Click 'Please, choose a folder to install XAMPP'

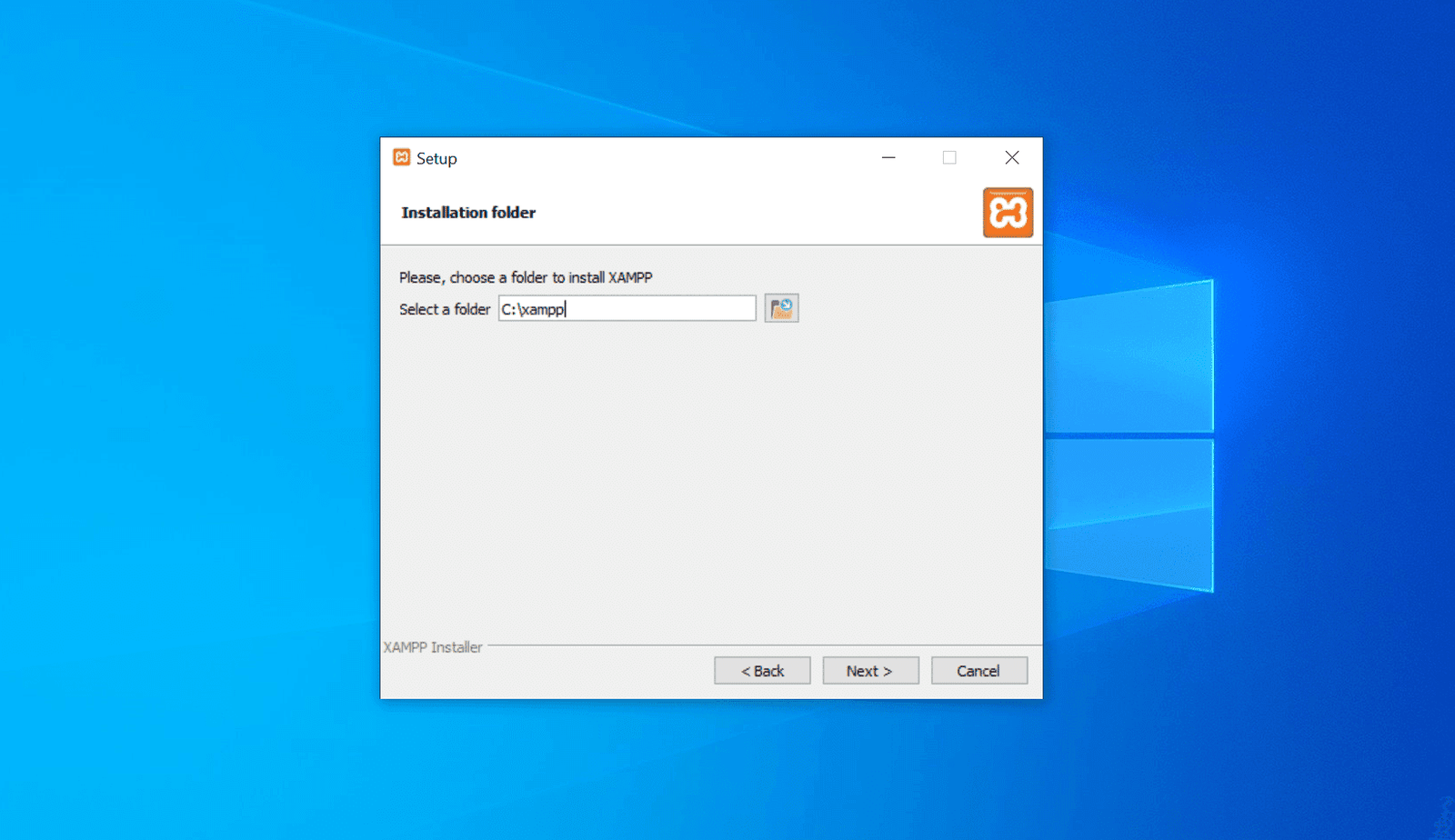pos(526,277)
